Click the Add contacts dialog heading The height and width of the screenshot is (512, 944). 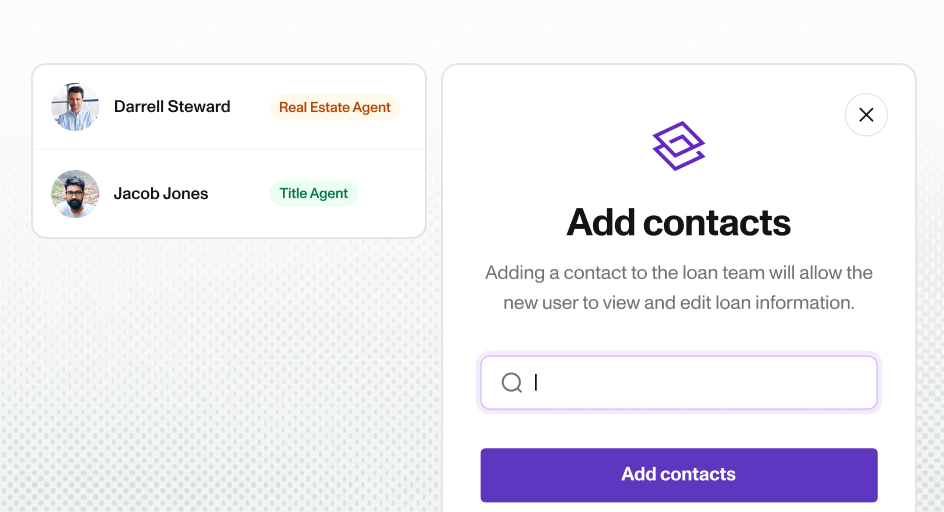[678, 222]
